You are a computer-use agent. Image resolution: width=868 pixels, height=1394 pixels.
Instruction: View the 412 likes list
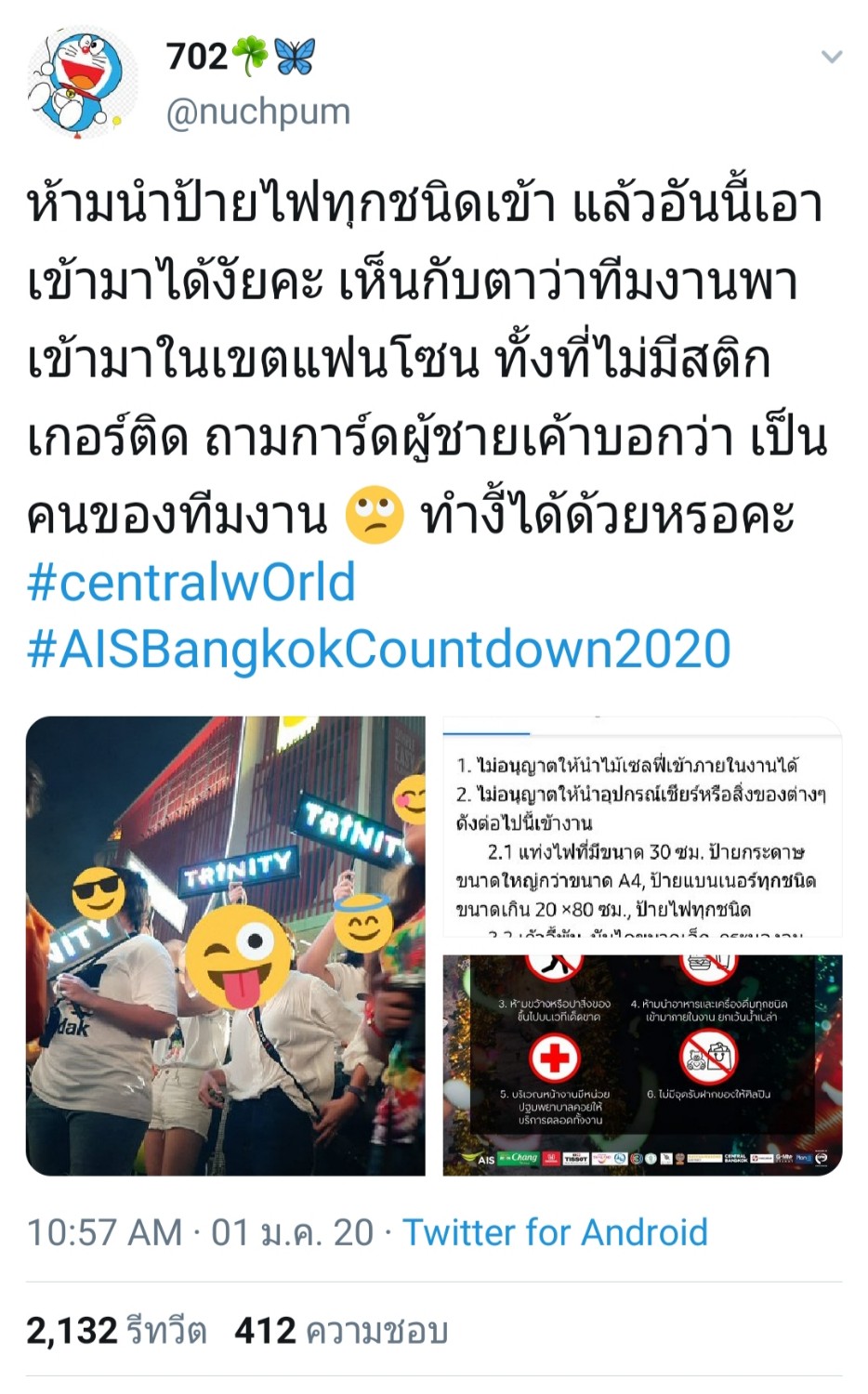[341, 1331]
